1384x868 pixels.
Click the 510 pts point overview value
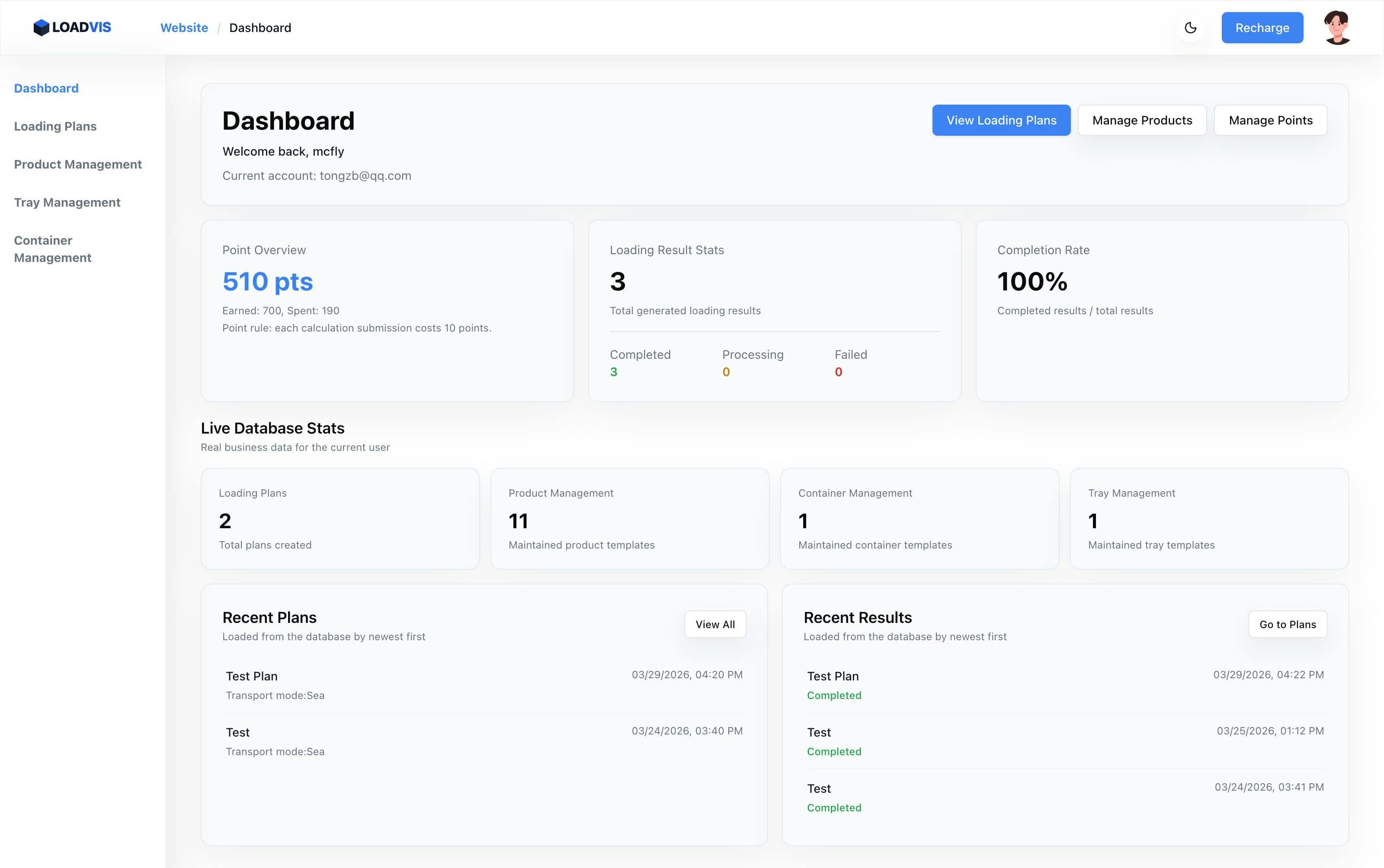coord(268,281)
